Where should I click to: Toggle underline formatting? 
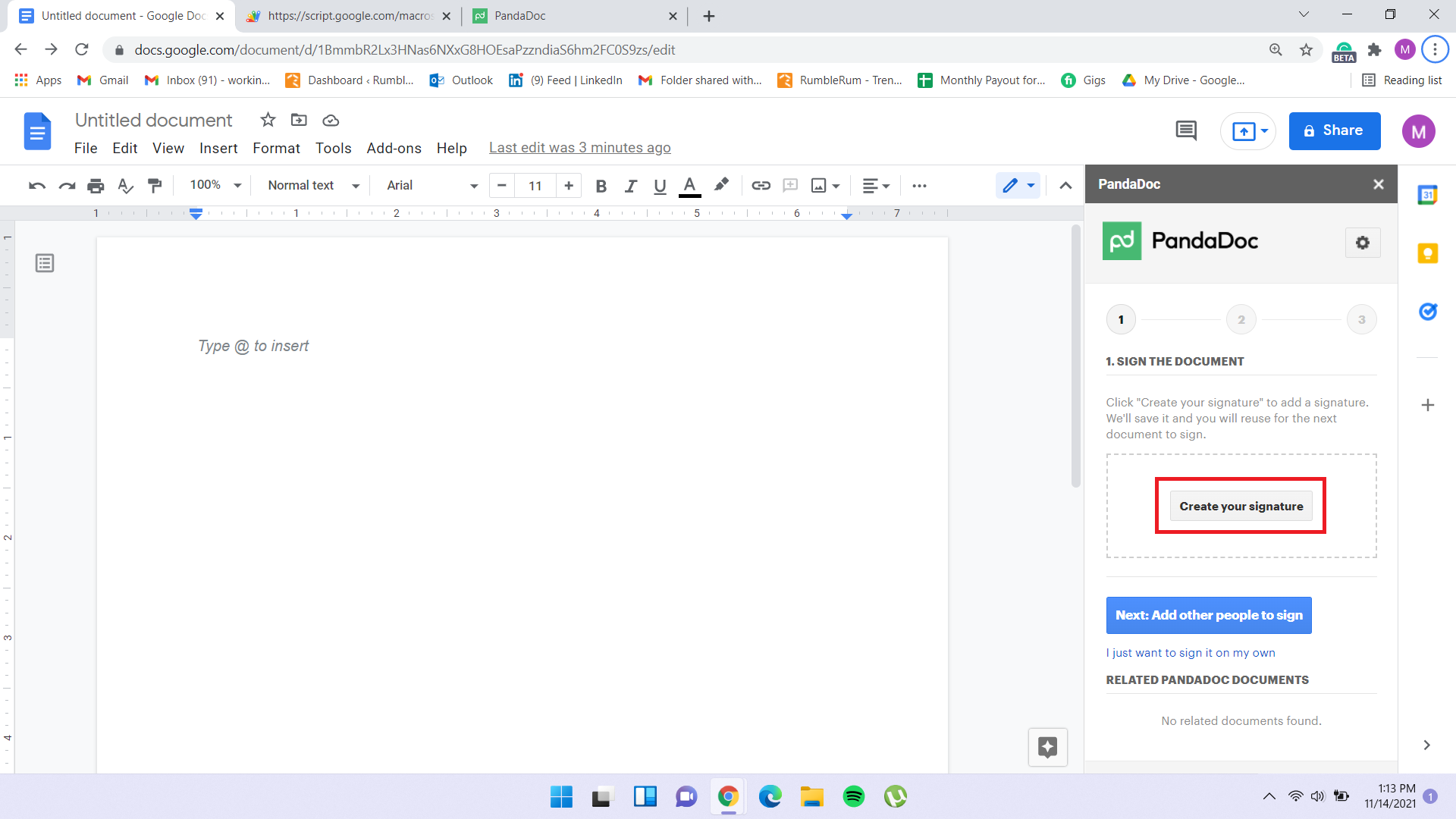(660, 186)
